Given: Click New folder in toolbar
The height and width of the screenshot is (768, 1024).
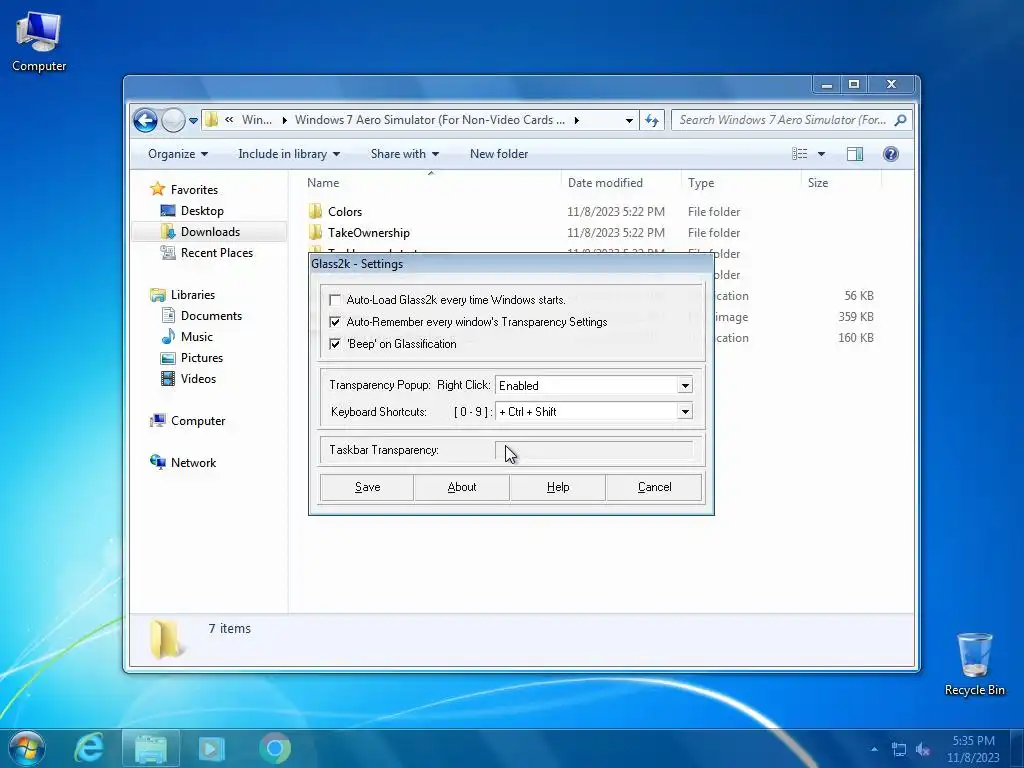Looking at the screenshot, I should [499, 154].
